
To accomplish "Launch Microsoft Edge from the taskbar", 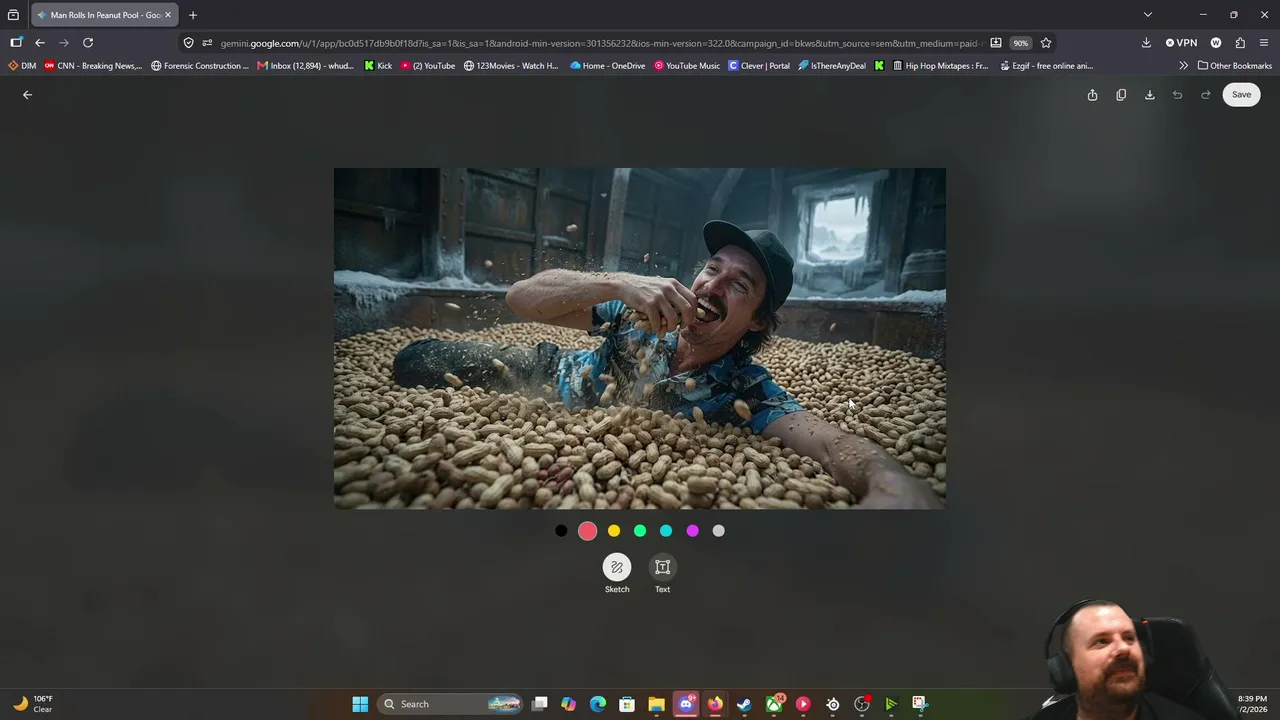I will [598, 704].
